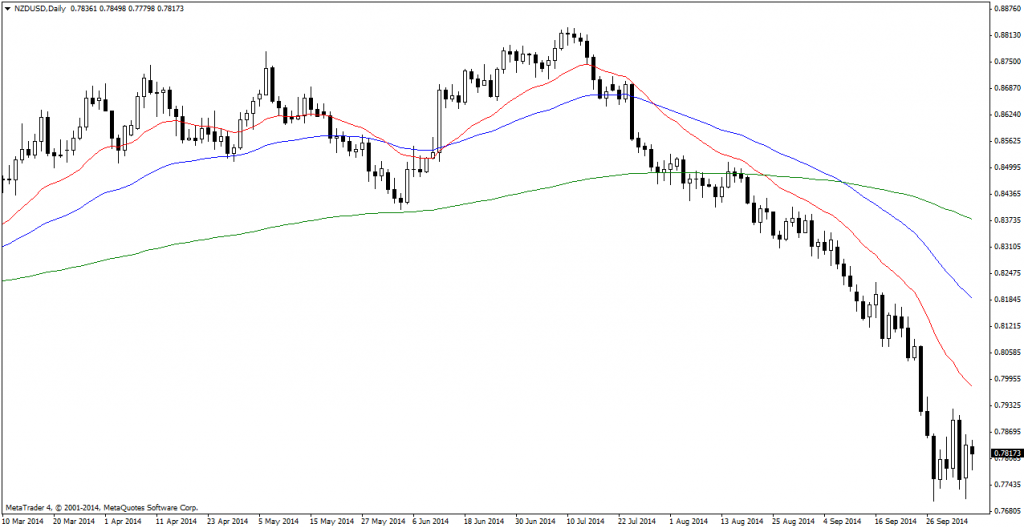Image resolution: width=1024 pixels, height=528 pixels.
Task: Click the 6 Jun 2014 date label
Action: tap(433, 521)
